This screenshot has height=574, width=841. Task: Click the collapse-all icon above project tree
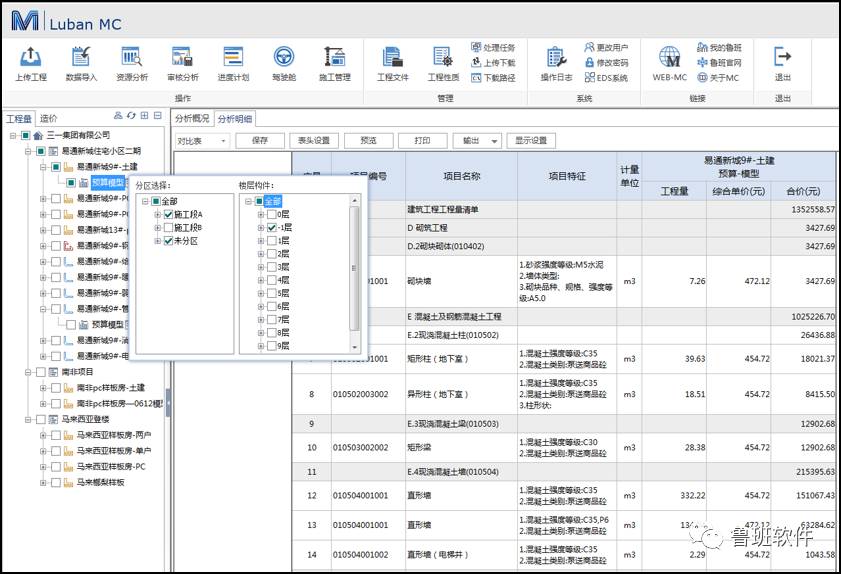[158, 115]
